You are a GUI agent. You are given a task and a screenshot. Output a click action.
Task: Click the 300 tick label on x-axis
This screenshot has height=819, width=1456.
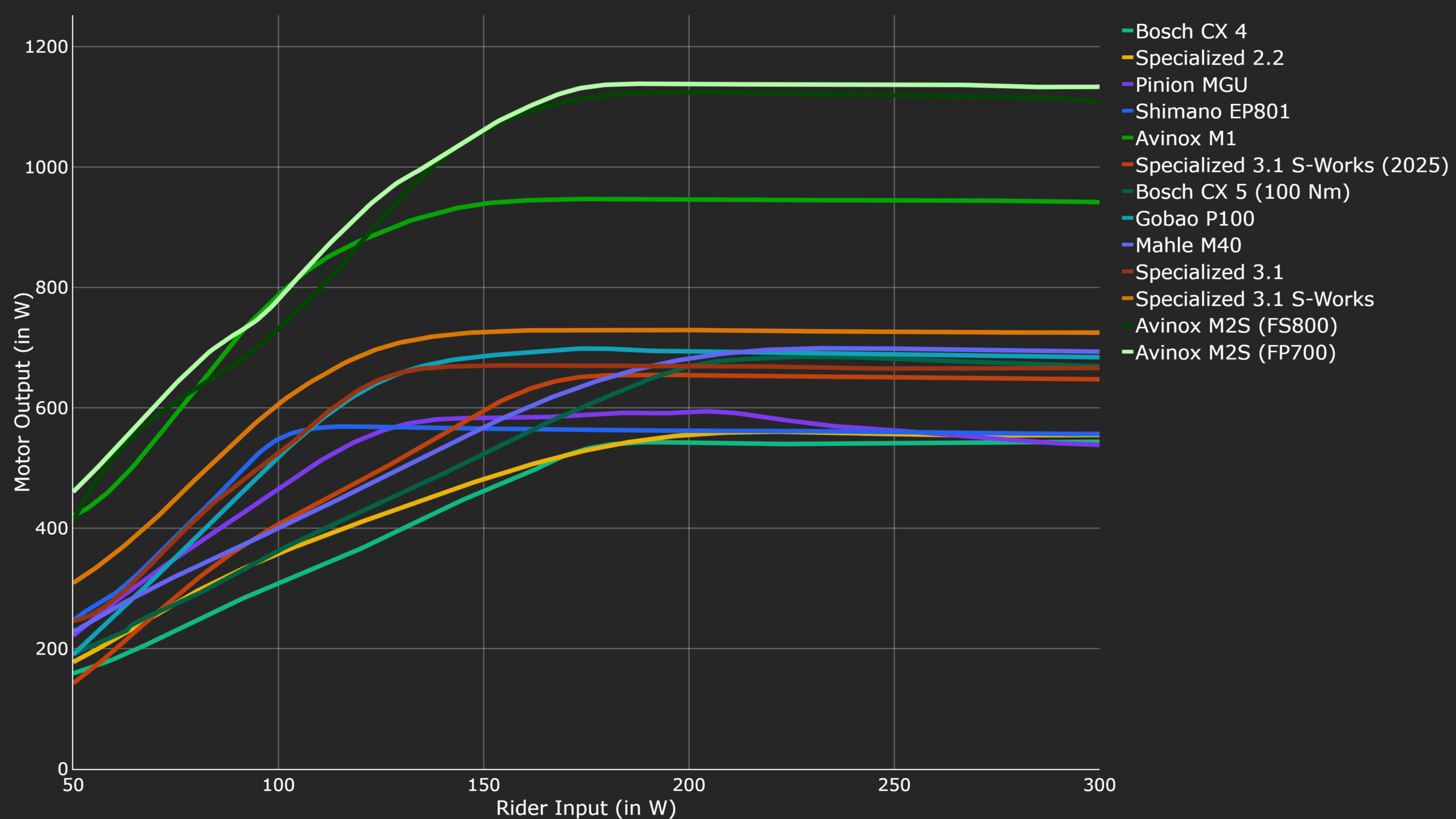(x=1099, y=785)
